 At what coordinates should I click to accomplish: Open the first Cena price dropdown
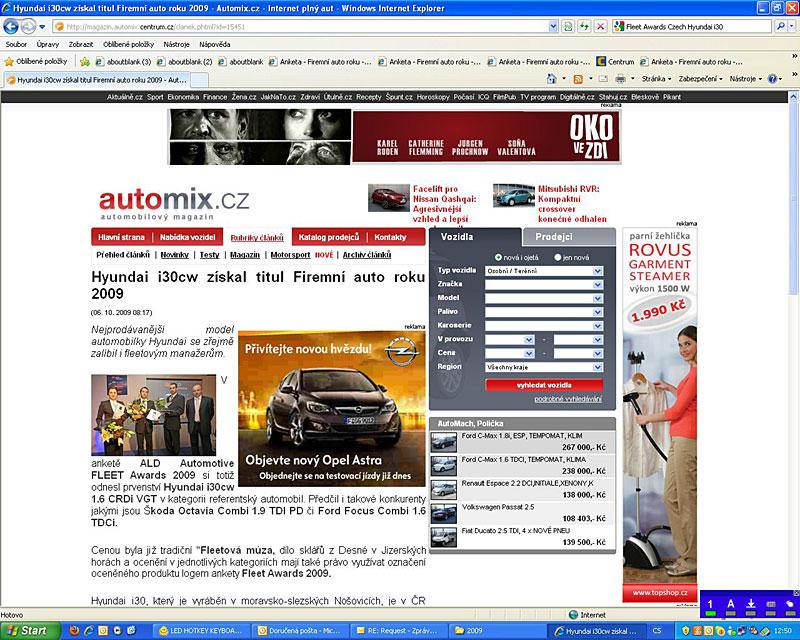(510, 354)
